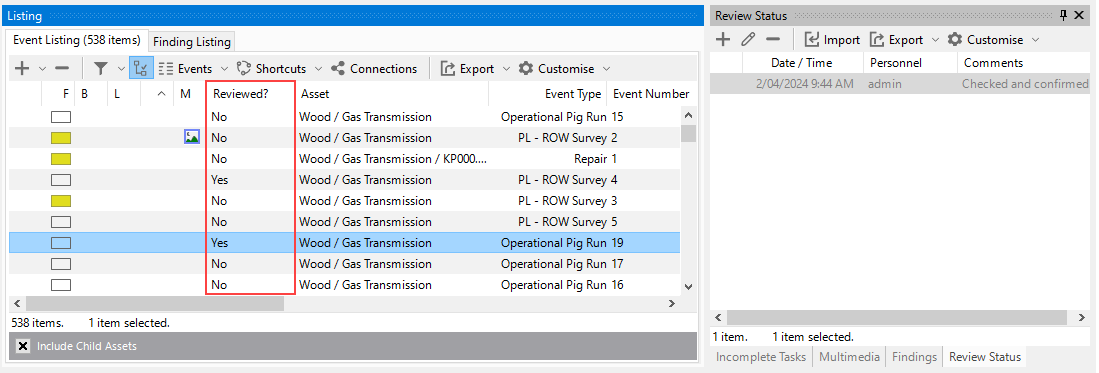The image size is (1099, 373).
Task: Click 'Yes' in the PL - ROW Survey 4 row
Action: pos(219,179)
